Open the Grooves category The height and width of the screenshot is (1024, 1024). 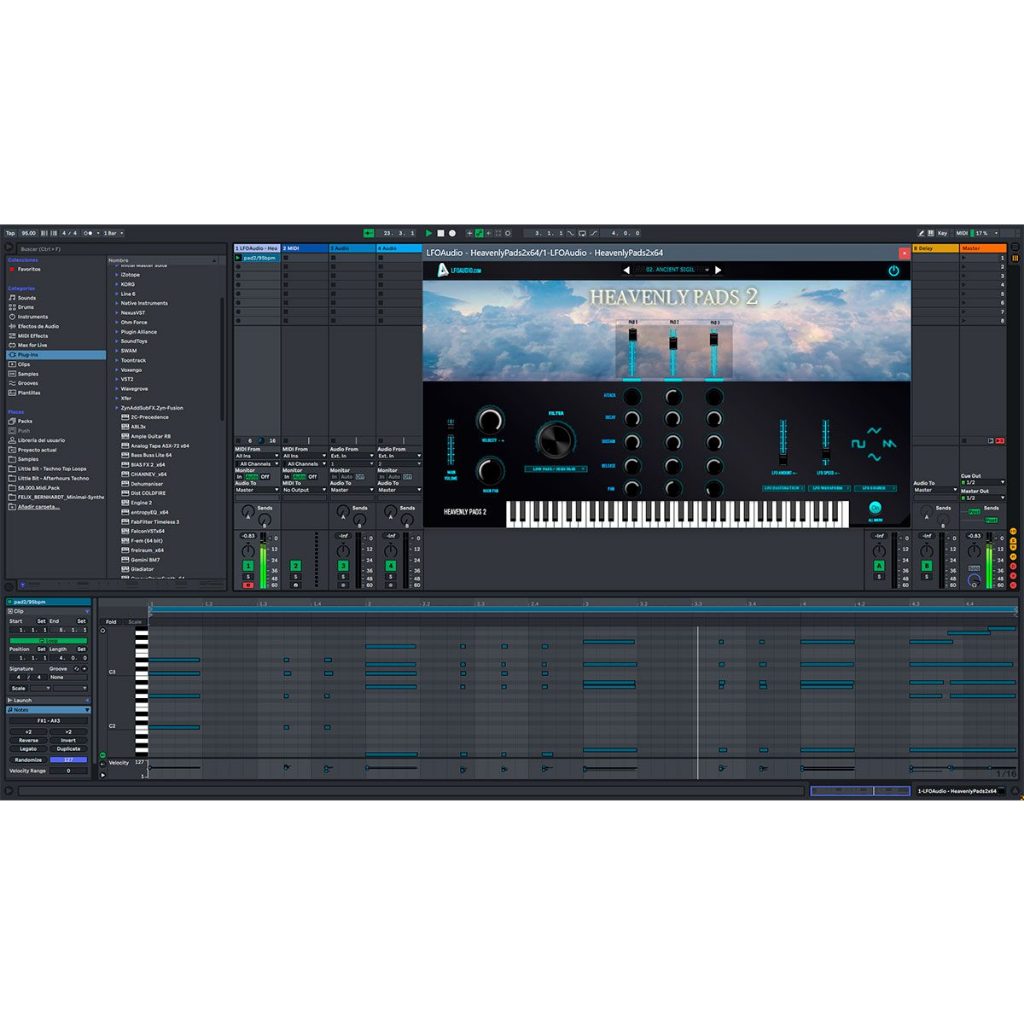(27, 383)
